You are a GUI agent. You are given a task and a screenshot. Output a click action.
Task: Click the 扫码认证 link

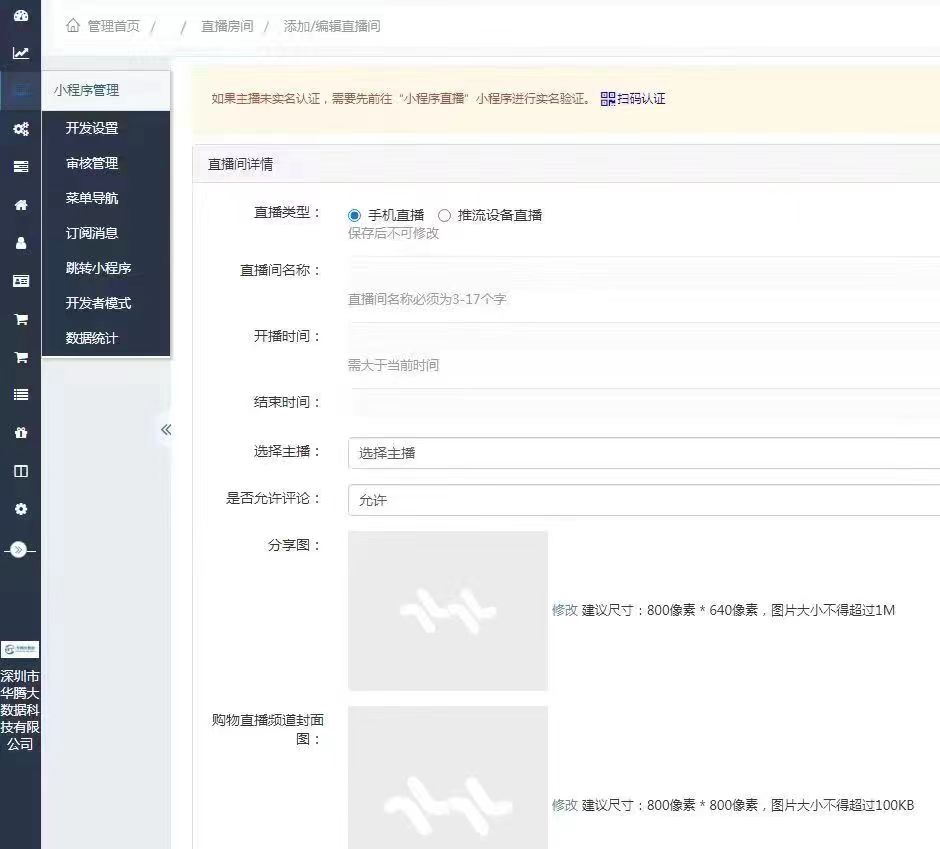pyautogui.click(x=633, y=99)
